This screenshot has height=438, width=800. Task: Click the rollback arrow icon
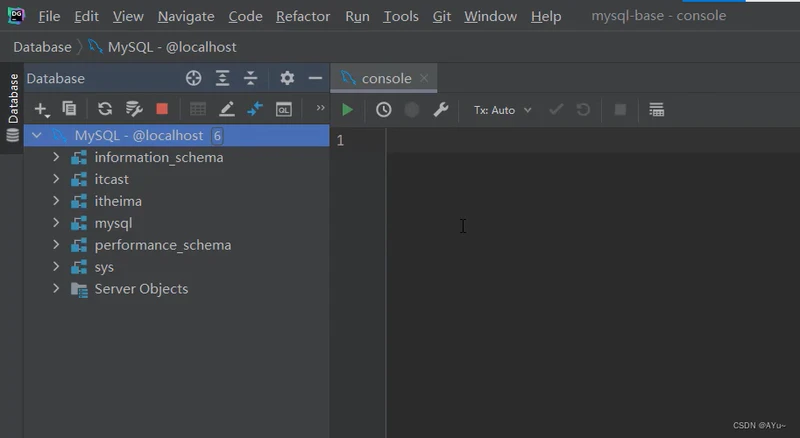click(583, 110)
